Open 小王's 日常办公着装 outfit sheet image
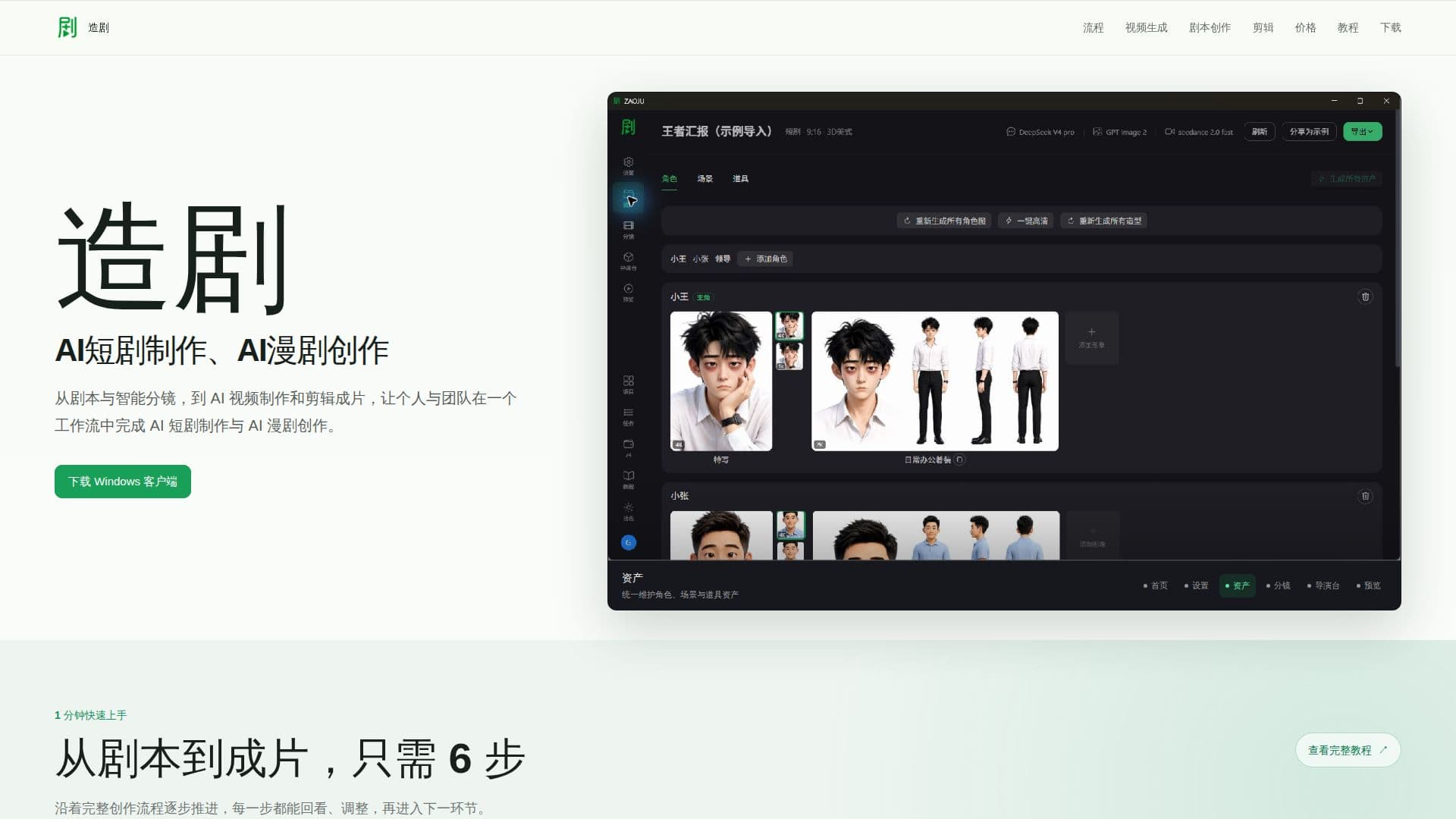1456x819 pixels. click(x=935, y=381)
